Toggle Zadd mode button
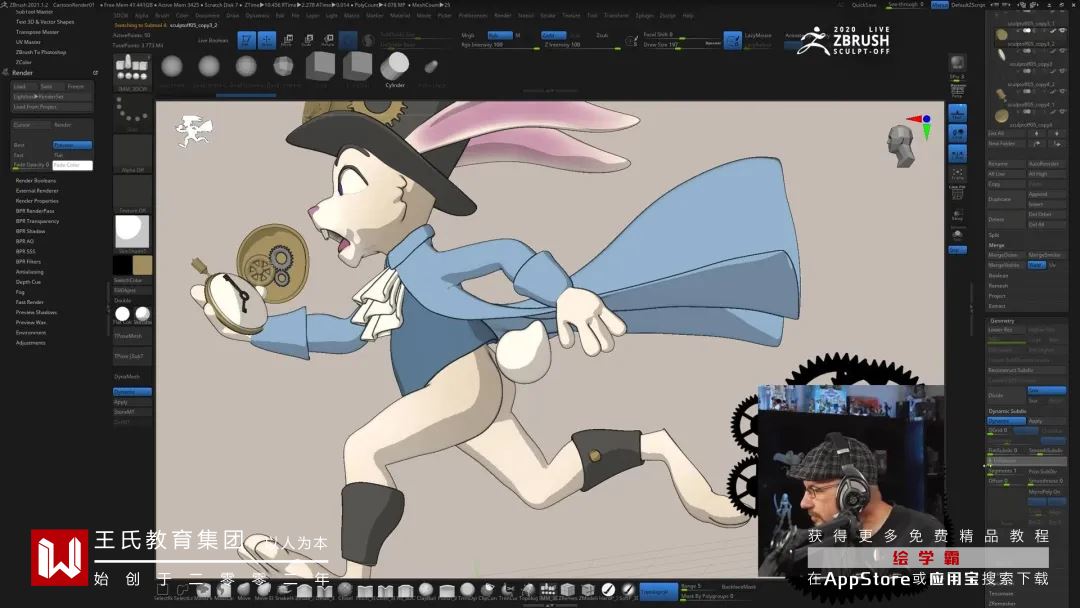This screenshot has height=608, width=1080. (552, 35)
